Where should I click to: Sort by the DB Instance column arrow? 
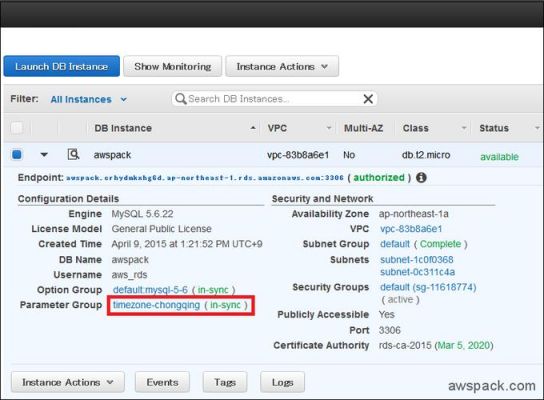(253, 128)
